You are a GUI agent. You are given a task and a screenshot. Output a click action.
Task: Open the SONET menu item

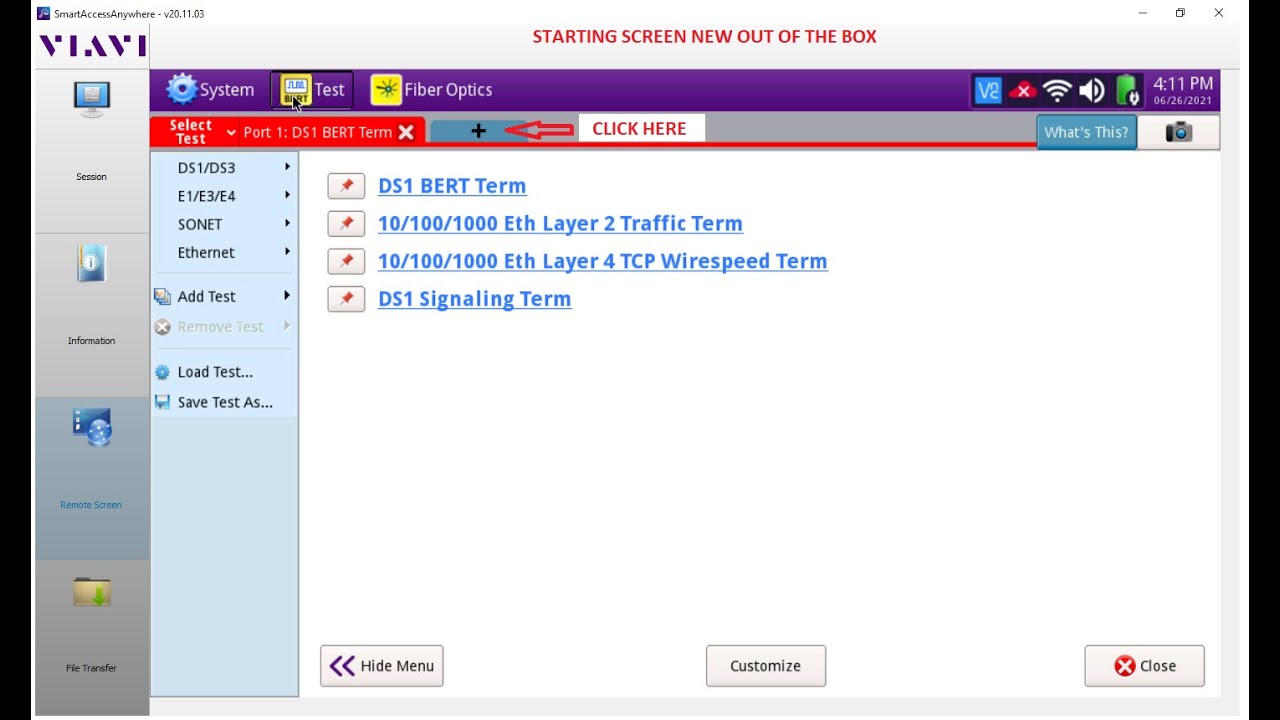tap(224, 224)
